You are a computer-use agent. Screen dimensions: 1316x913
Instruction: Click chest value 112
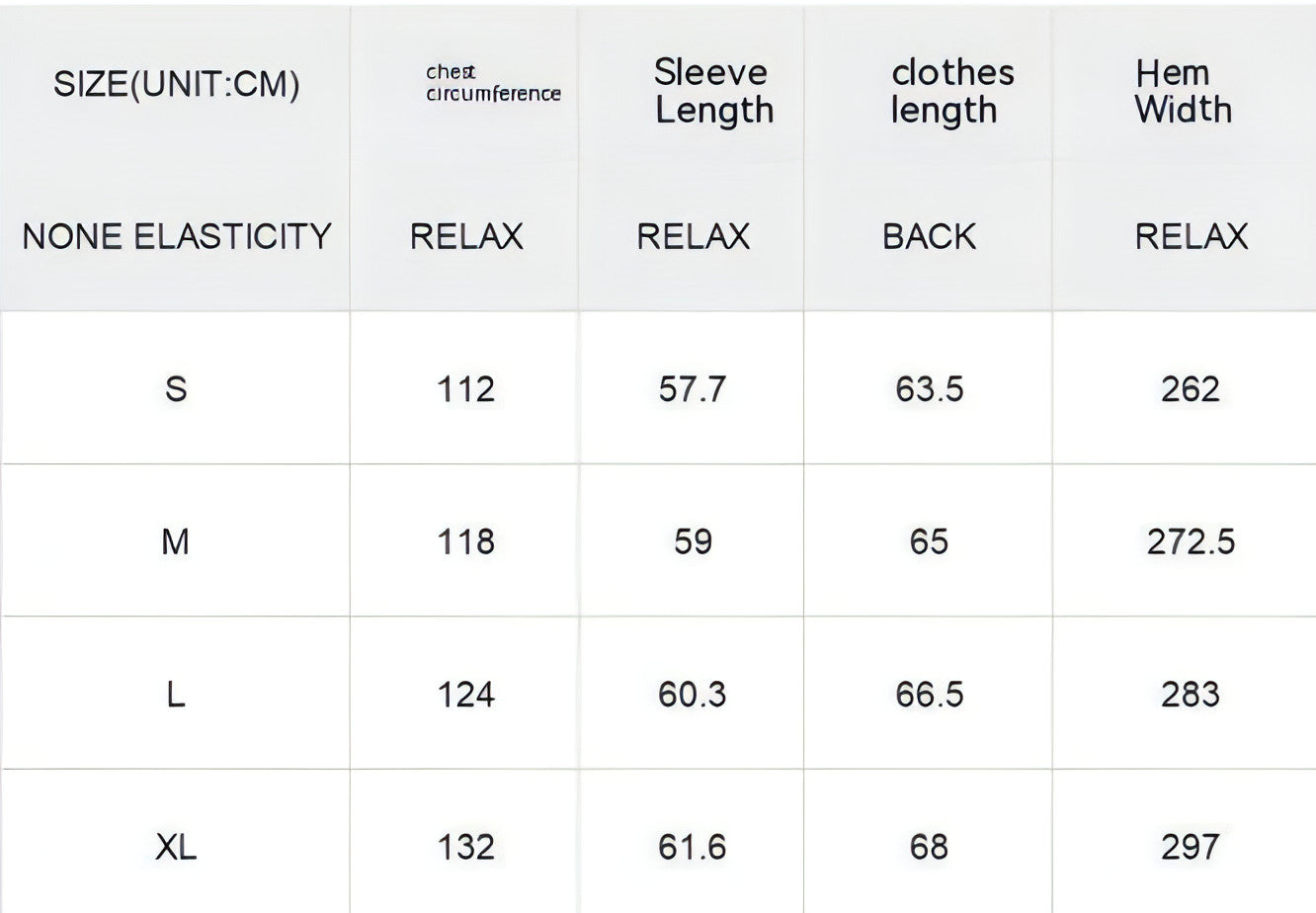point(465,389)
